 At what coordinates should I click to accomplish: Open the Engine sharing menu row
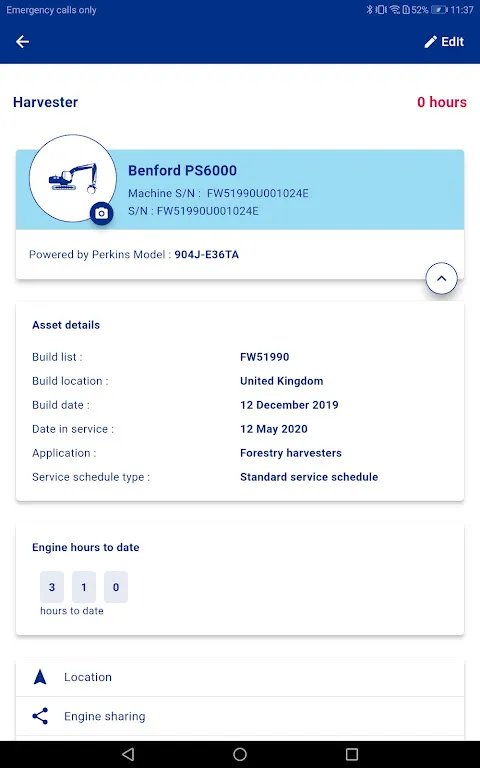240,716
